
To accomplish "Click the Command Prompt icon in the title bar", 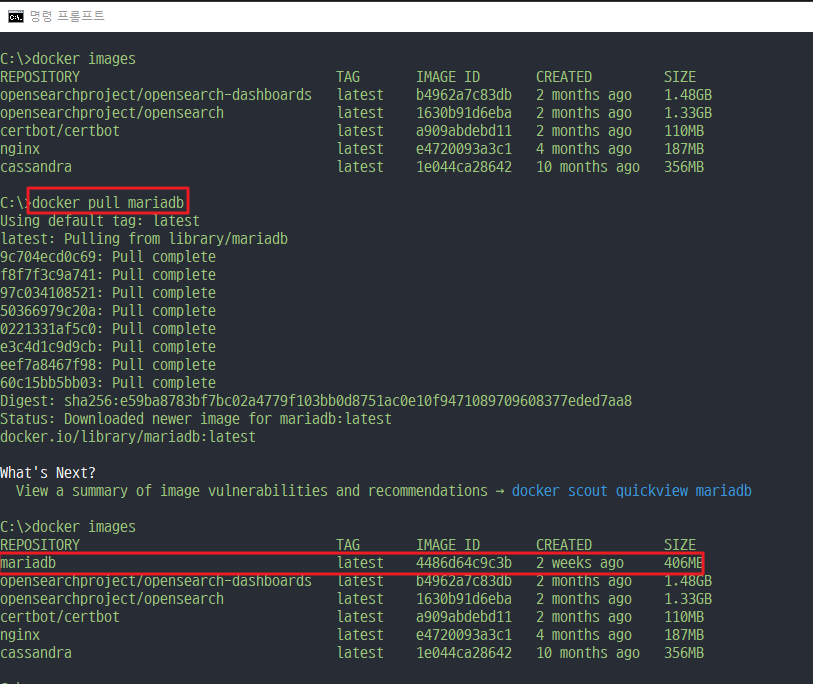I will point(16,17).
